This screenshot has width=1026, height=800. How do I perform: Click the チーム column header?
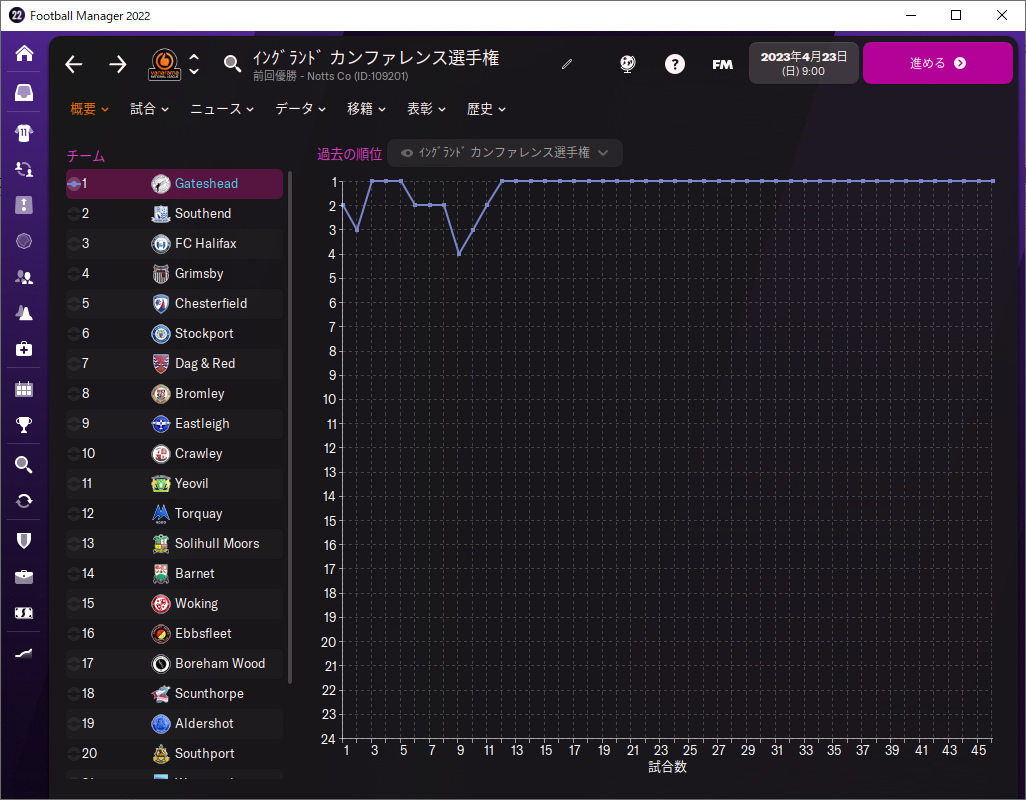(x=86, y=156)
